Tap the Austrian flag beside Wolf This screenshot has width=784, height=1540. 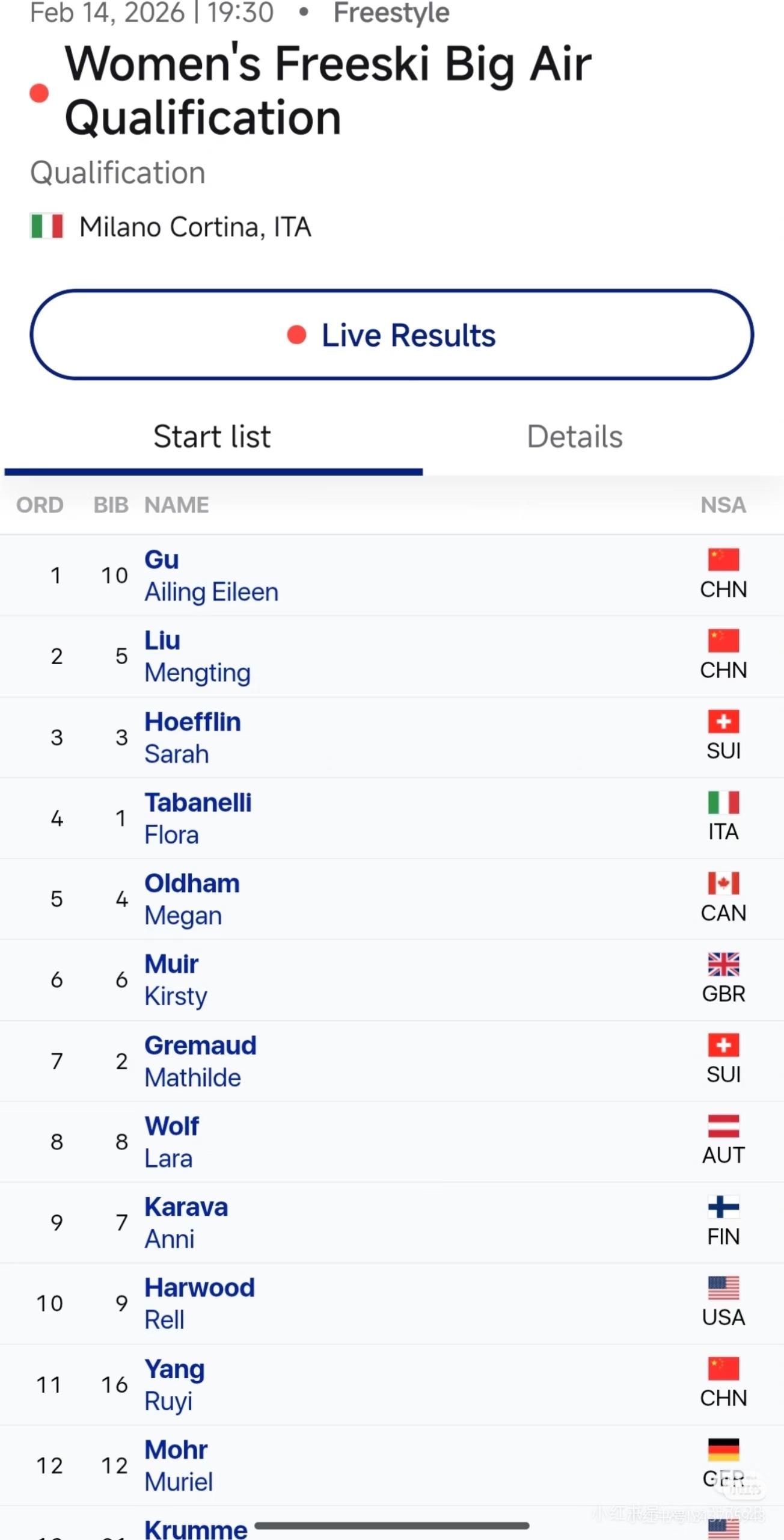point(723,1126)
